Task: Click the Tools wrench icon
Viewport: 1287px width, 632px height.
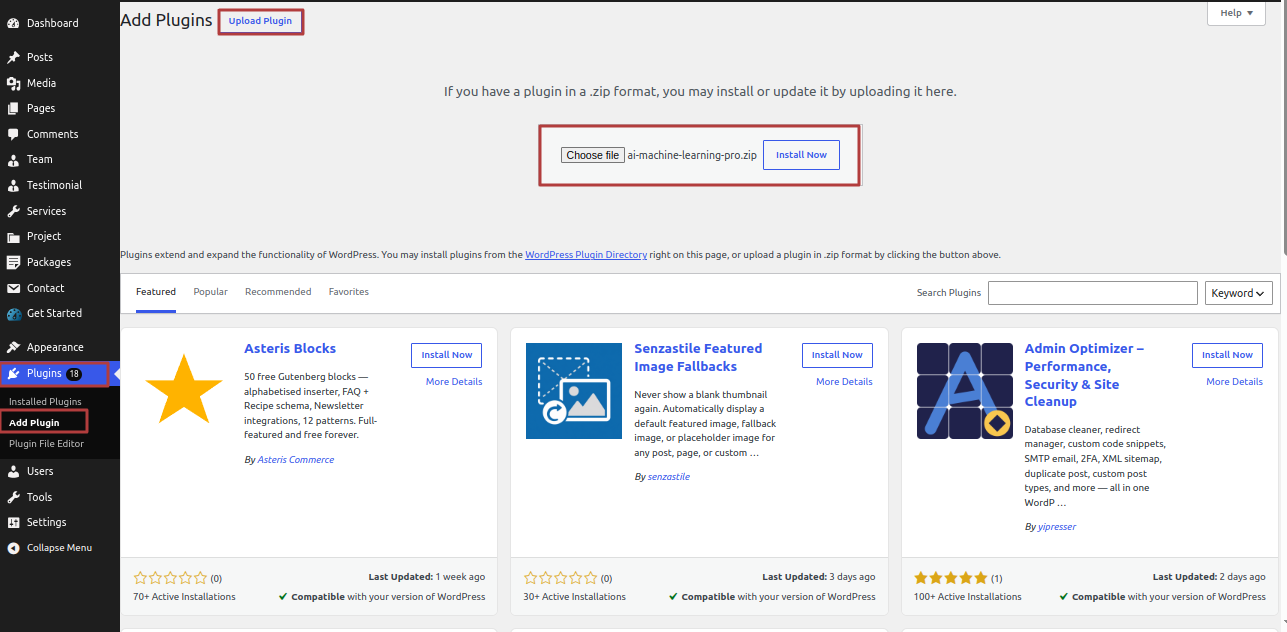Action: click(x=13, y=497)
